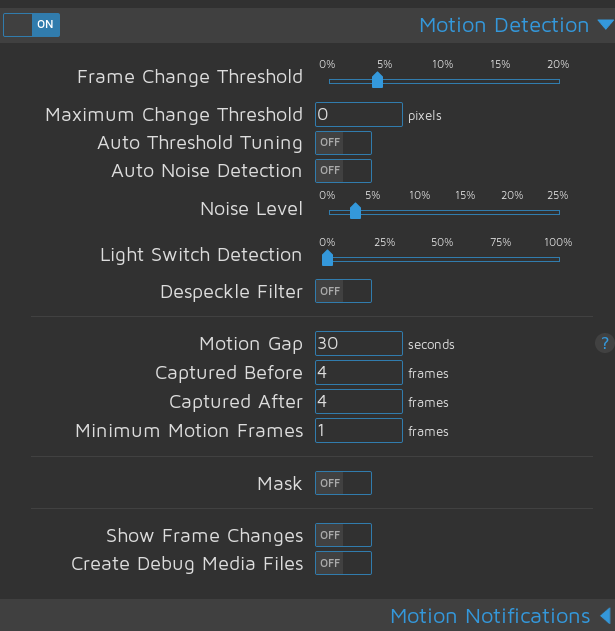Viewport: 615px width, 631px height.
Task: Click the Motion Detection section title
Action: coord(504,25)
